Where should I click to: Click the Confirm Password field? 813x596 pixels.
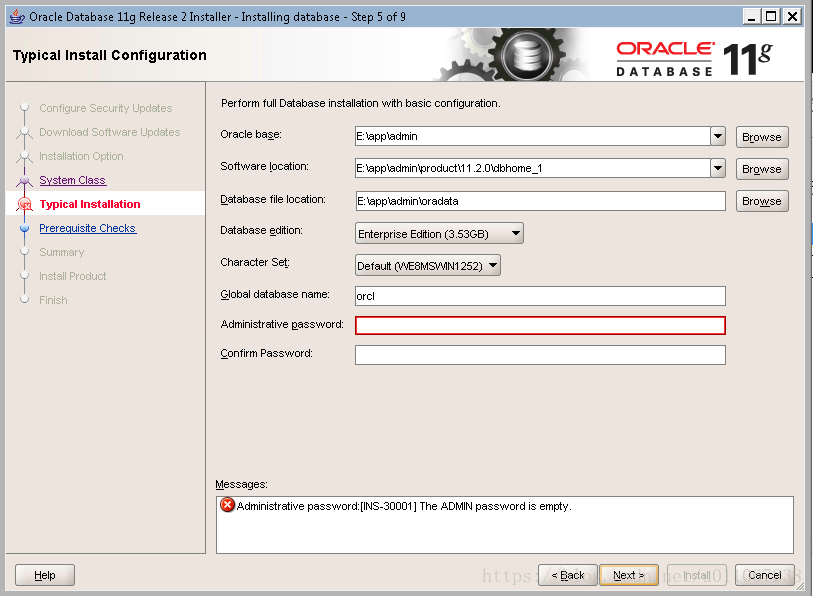click(540, 355)
